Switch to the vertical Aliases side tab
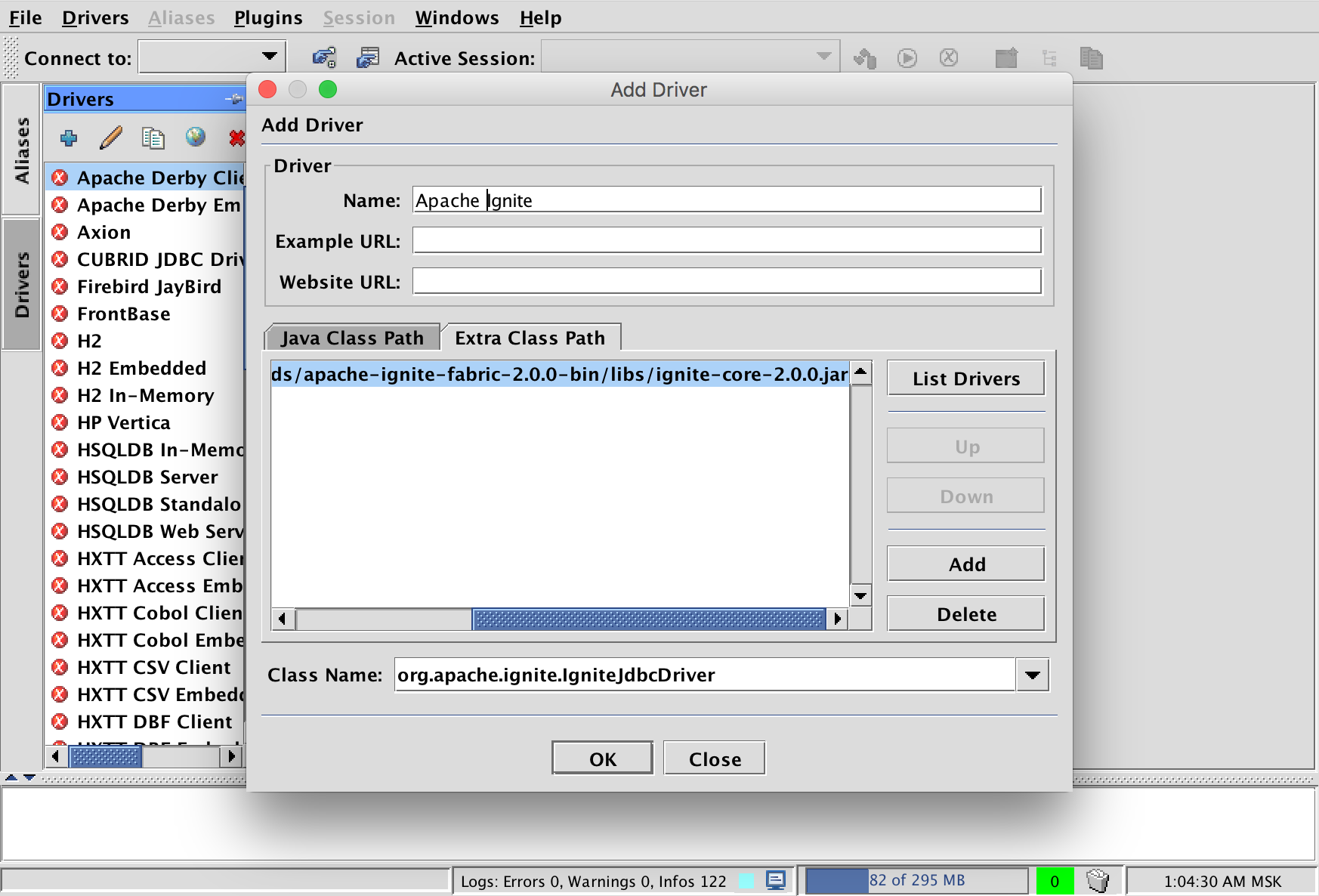This screenshot has width=1319, height=896. (x=21, y=150)
